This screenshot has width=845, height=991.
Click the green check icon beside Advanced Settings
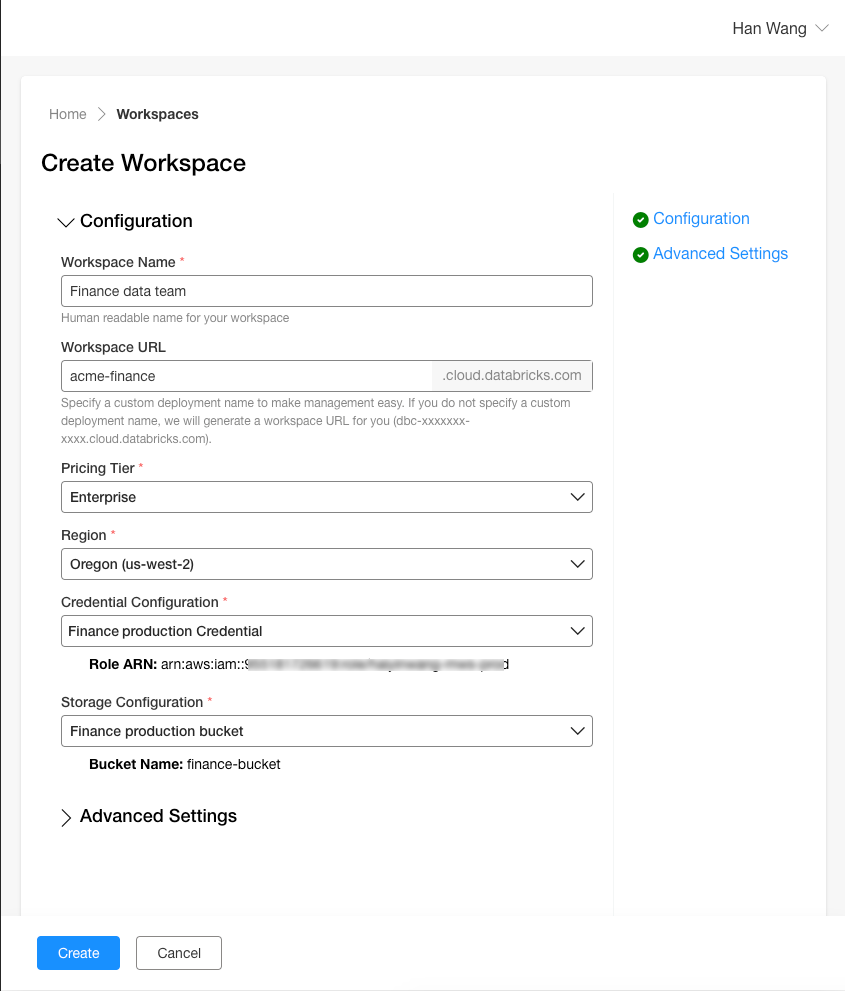641,255
